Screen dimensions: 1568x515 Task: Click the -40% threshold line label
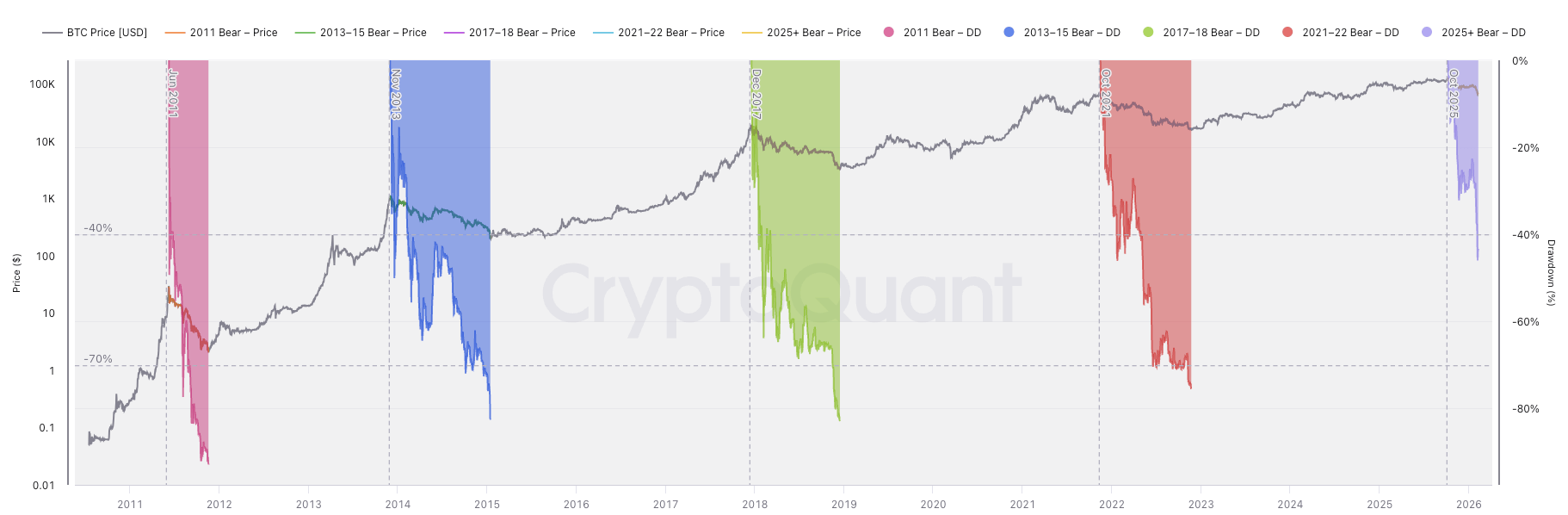pyautogui.click(x=98, y=228)
